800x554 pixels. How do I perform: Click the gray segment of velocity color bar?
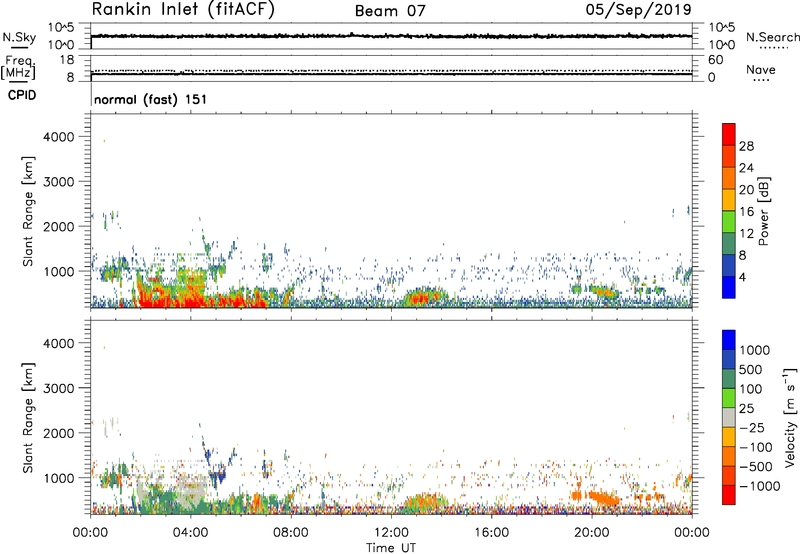(729, 417)
